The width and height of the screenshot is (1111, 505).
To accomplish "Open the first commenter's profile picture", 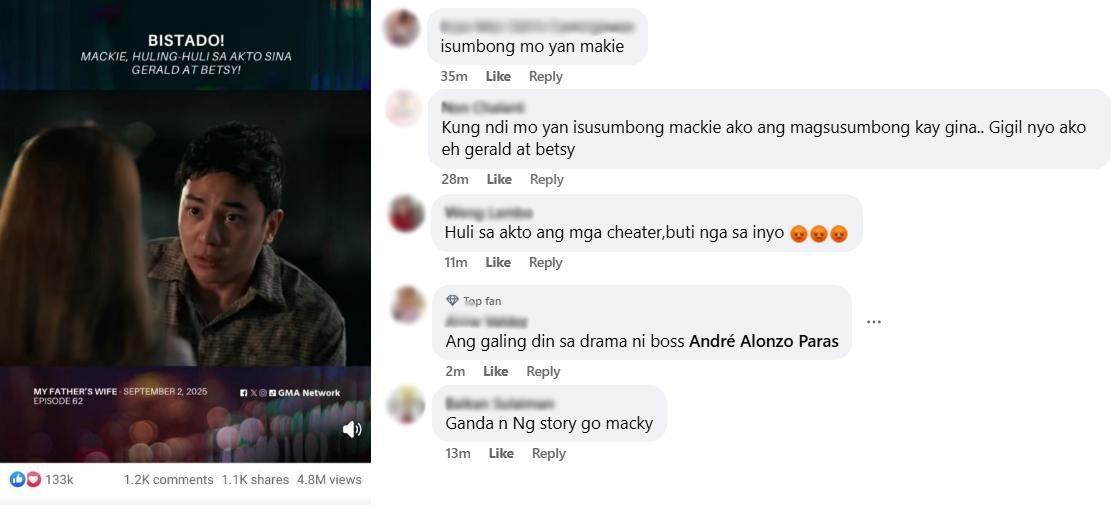I will [401, 28].
